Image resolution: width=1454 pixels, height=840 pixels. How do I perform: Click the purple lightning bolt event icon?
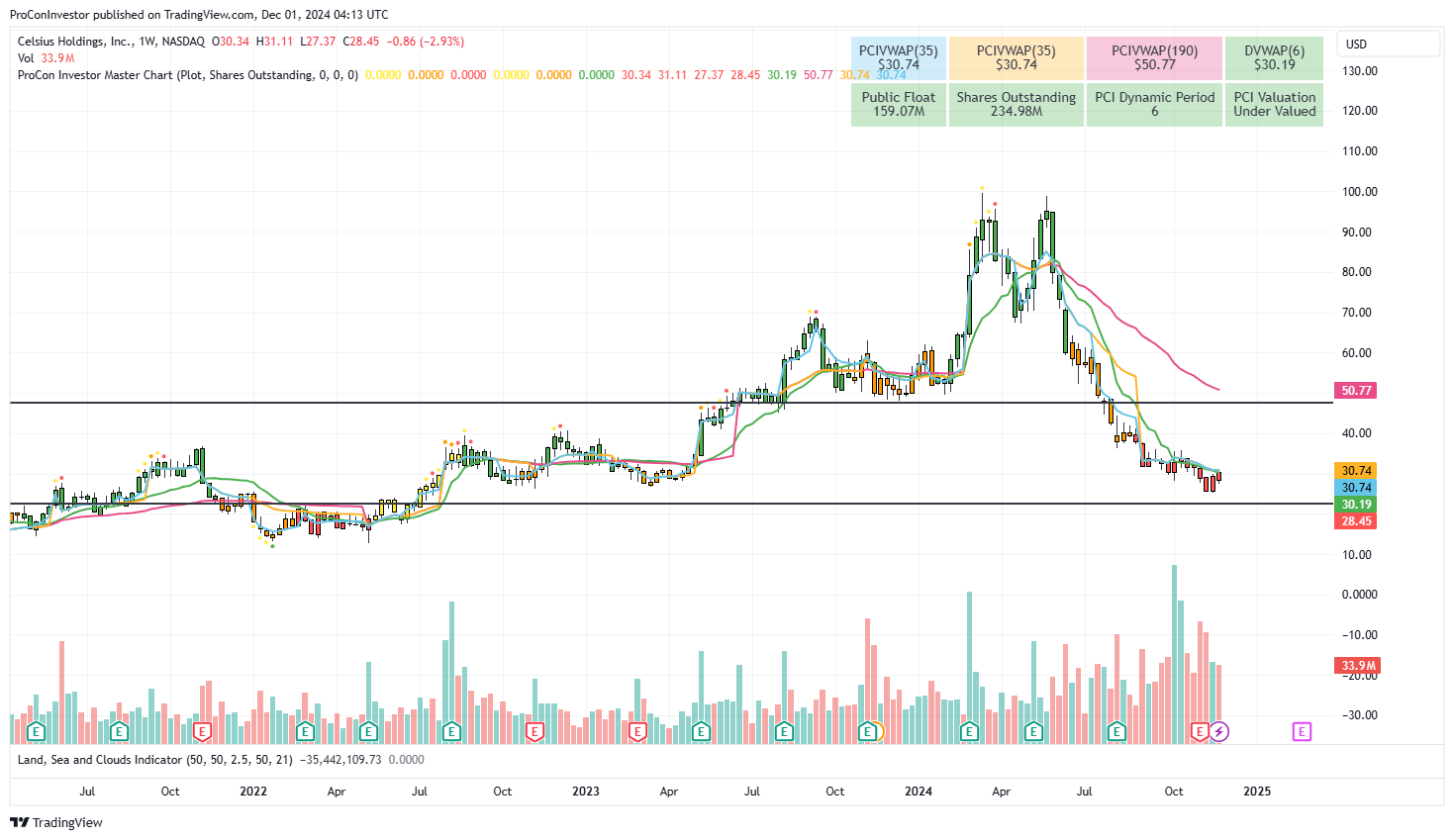[1219, 731]
